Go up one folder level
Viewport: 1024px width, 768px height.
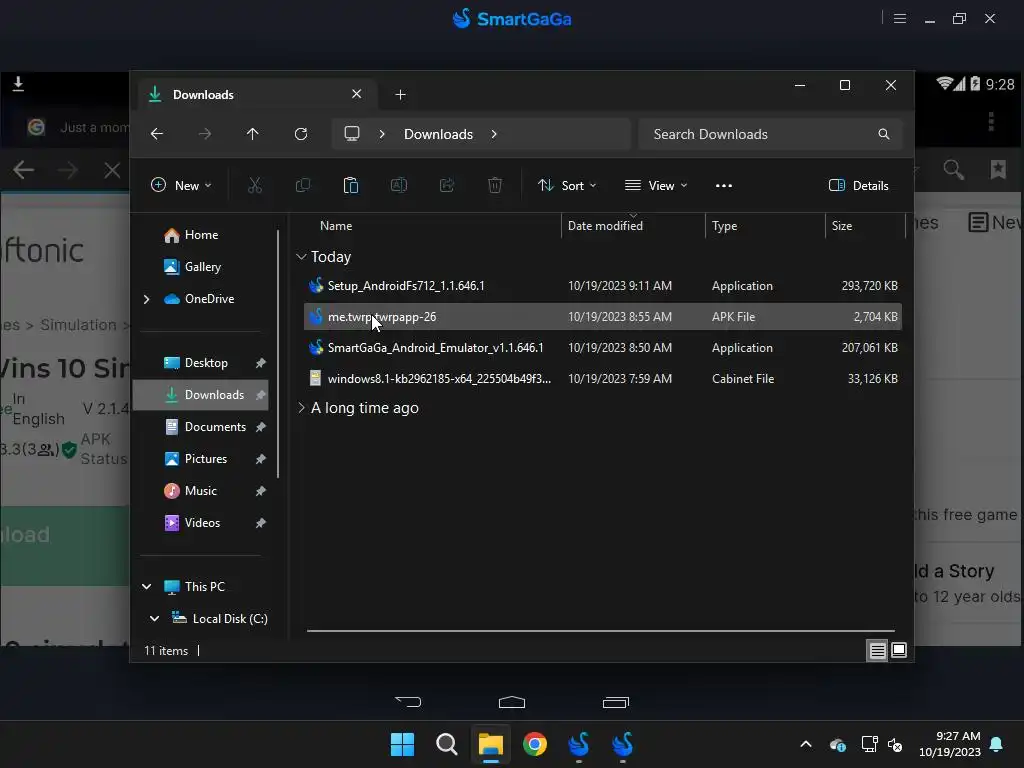point(253,134)
